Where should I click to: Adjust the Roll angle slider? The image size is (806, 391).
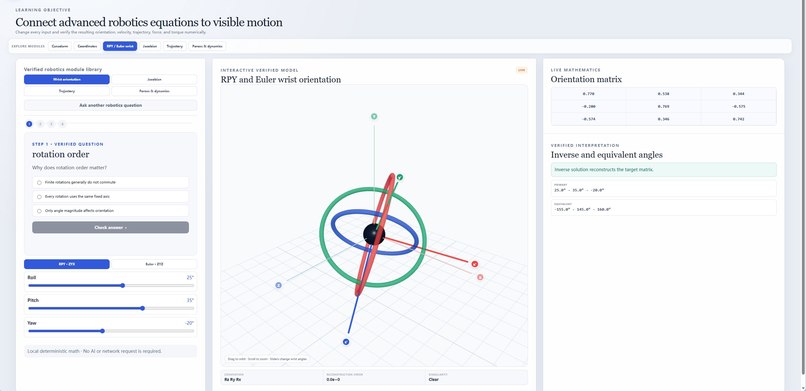111,286
